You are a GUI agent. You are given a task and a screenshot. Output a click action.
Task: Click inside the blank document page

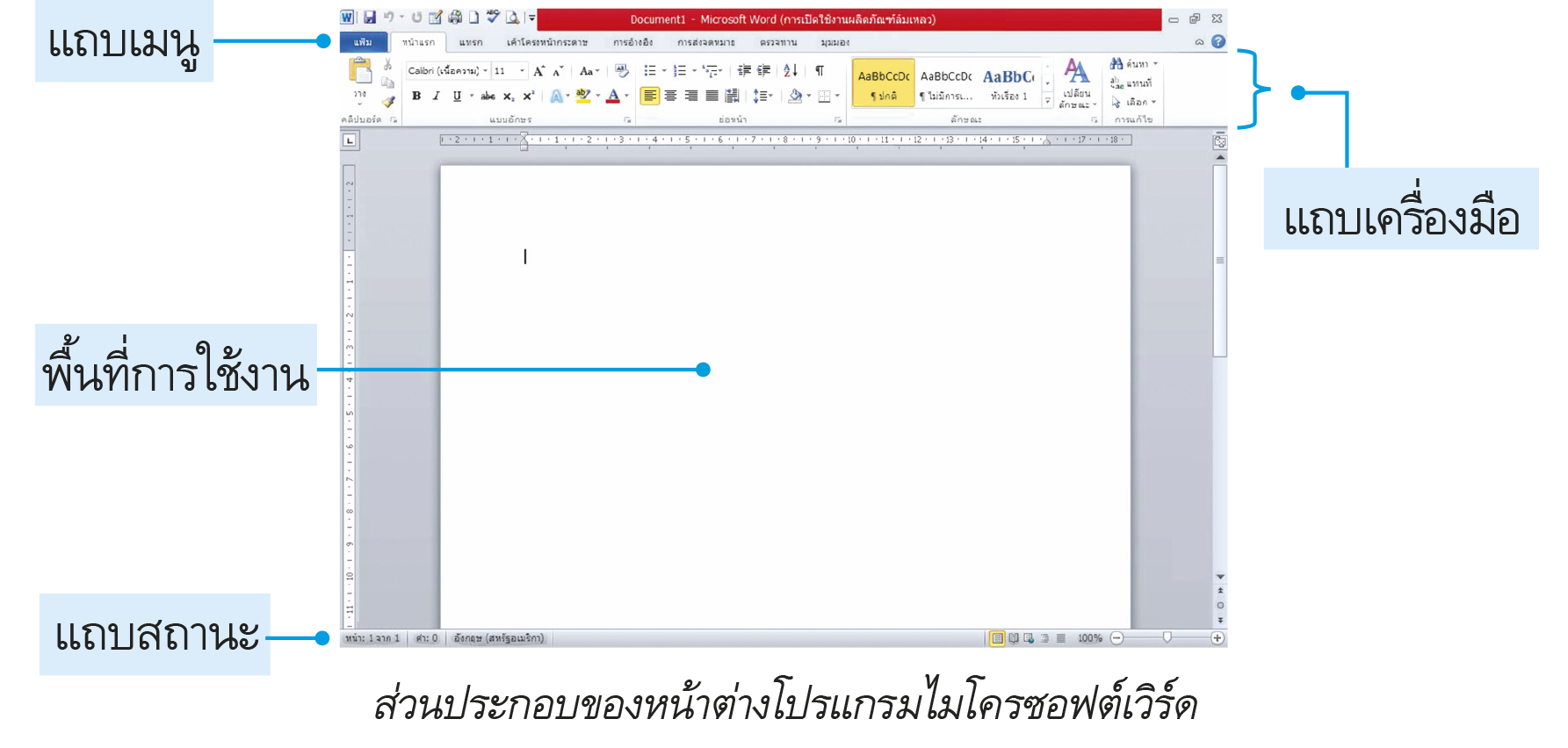[x=784, y=395]
